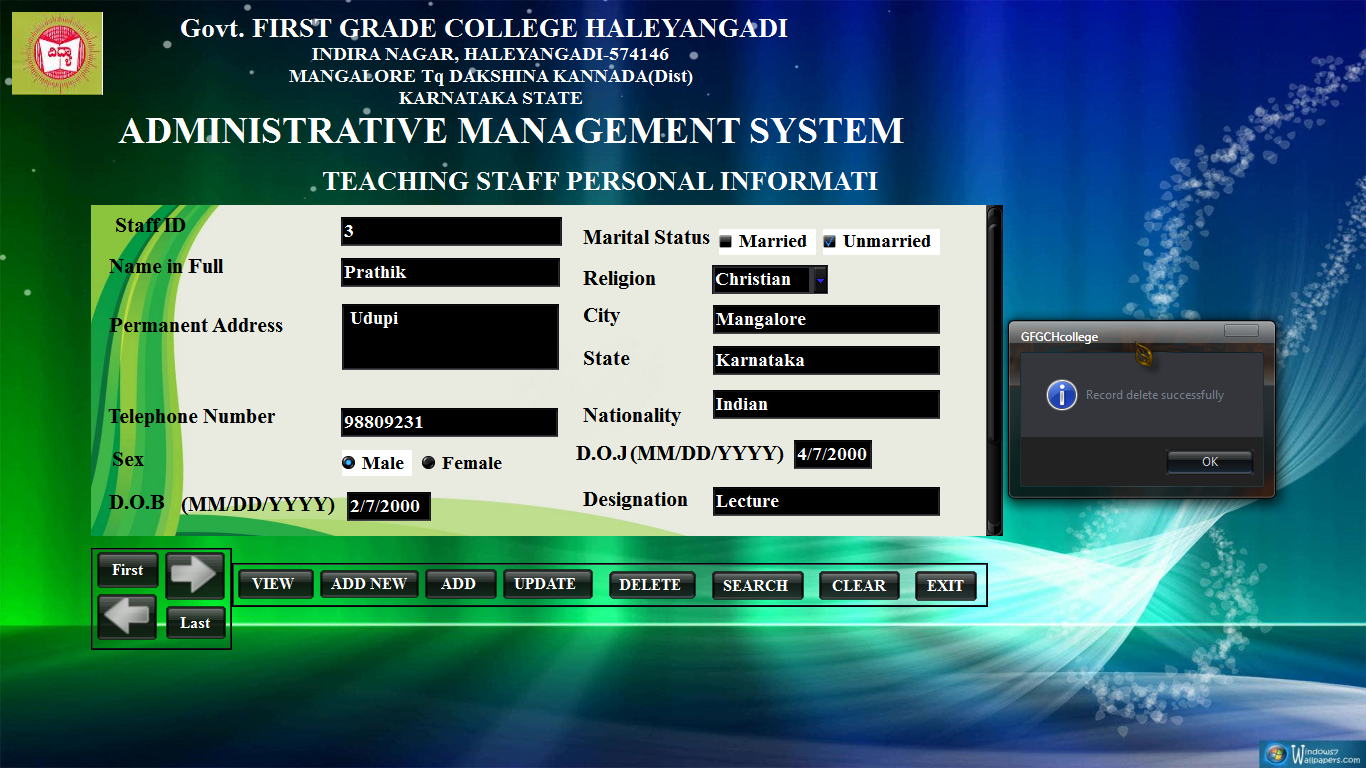Expand the Religion dropdown arrow

[820, 281]
